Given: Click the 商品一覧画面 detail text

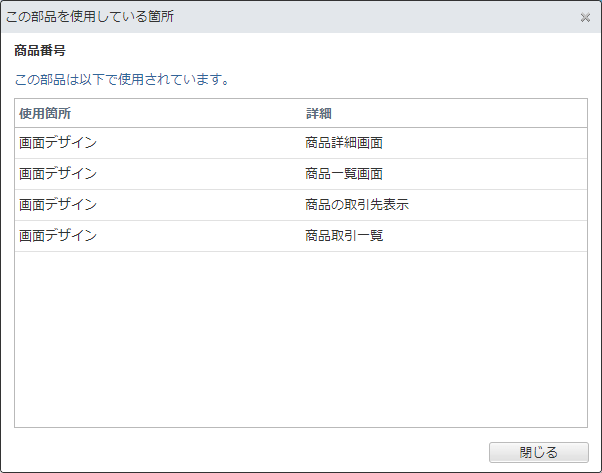Looking at the screenshot, I should point(344,174).
